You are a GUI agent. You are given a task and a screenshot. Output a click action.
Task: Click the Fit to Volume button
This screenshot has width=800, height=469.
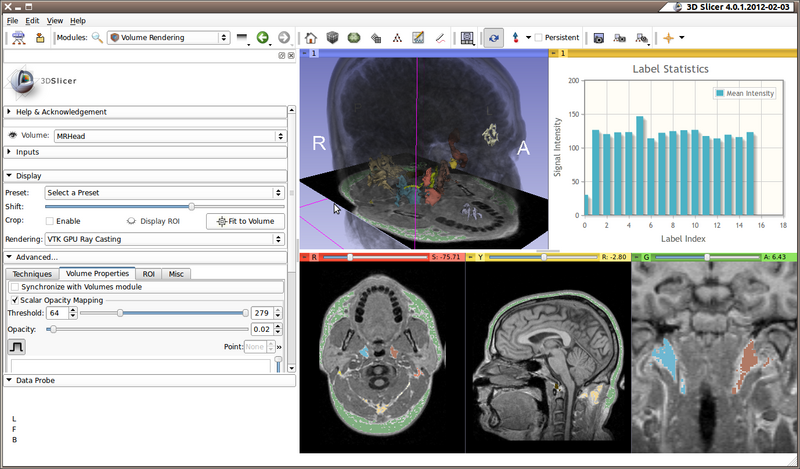pos(245,221)
